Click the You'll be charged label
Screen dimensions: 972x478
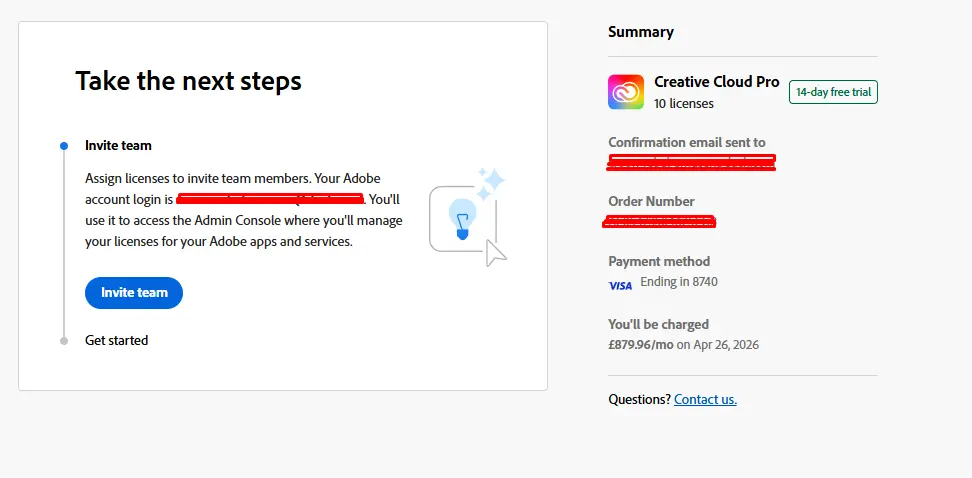tap(658, 324)
